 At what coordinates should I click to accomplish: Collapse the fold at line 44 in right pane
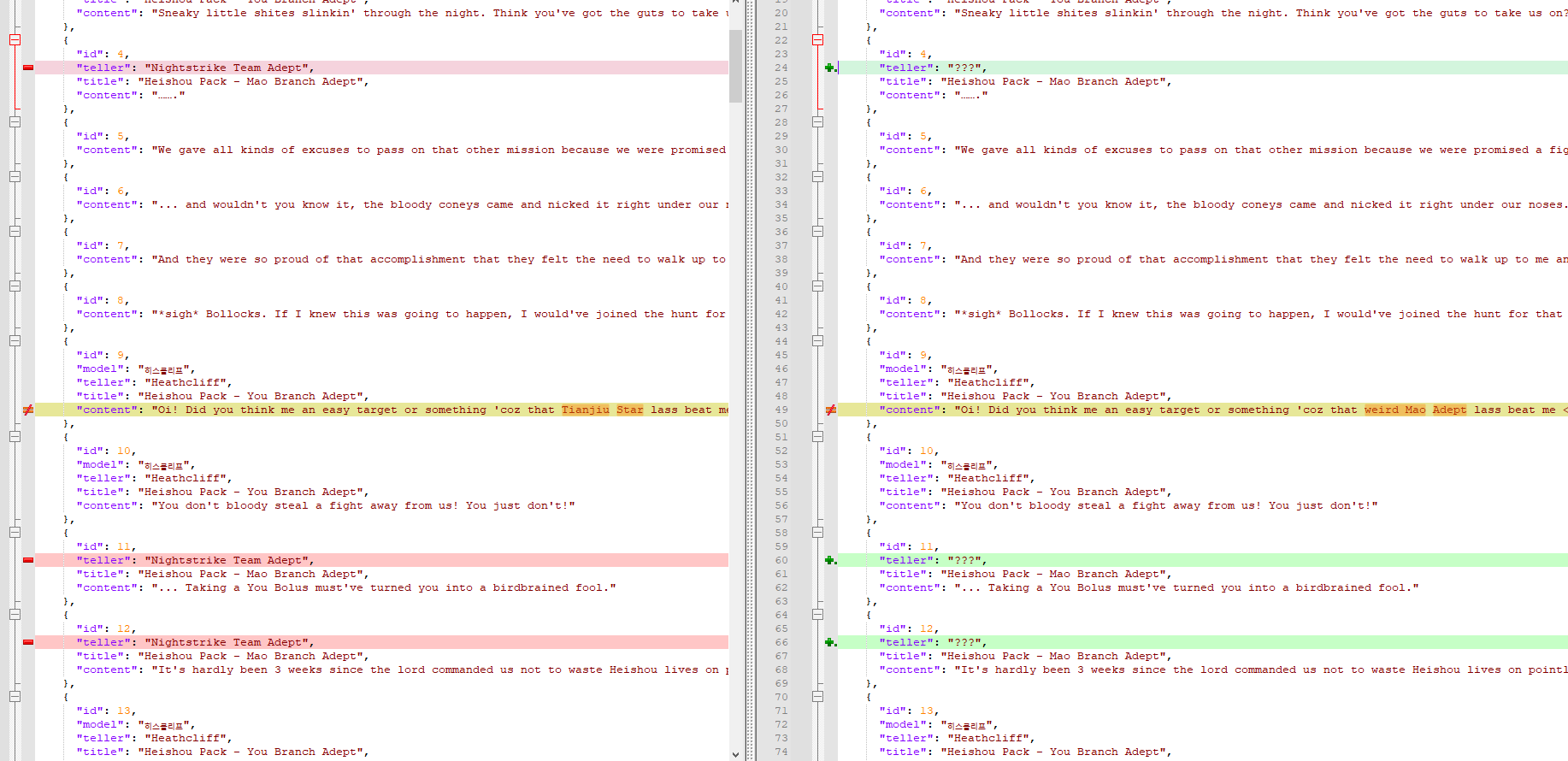click(x=817, y=341)
